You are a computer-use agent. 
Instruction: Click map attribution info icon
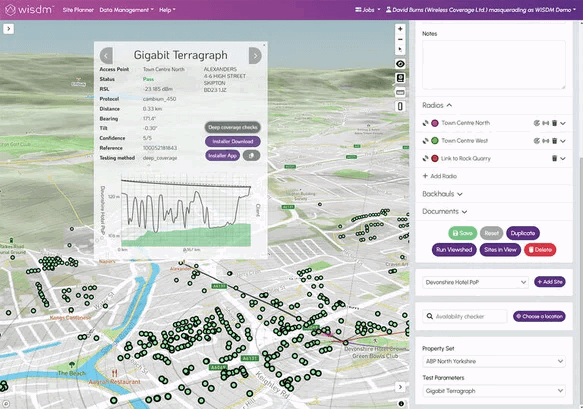[401, 404]
